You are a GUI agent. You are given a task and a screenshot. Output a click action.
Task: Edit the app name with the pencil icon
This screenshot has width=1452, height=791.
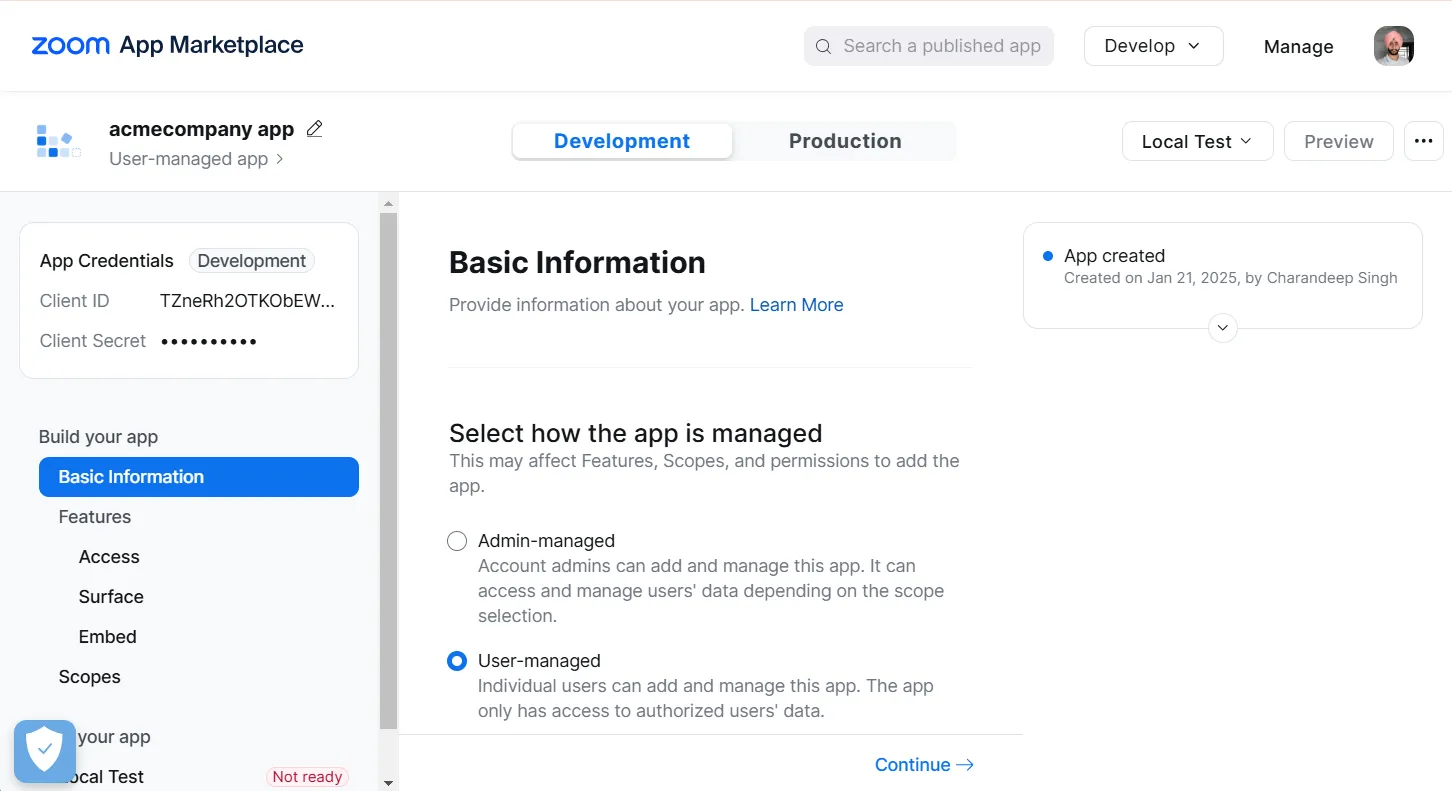(314, 128)
